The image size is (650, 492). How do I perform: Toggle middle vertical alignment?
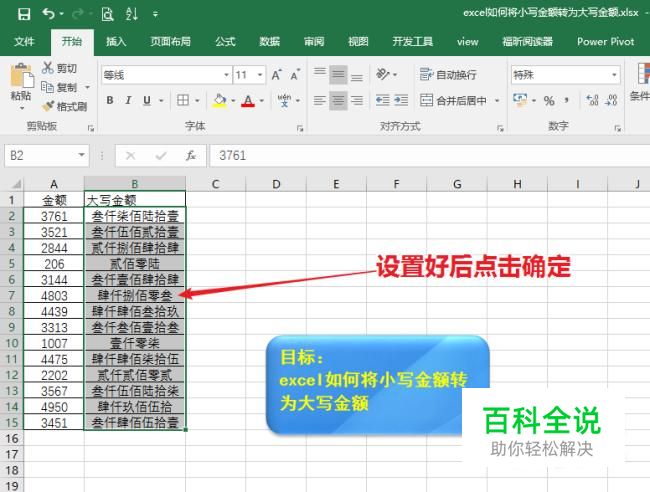[x=338, y=75]
